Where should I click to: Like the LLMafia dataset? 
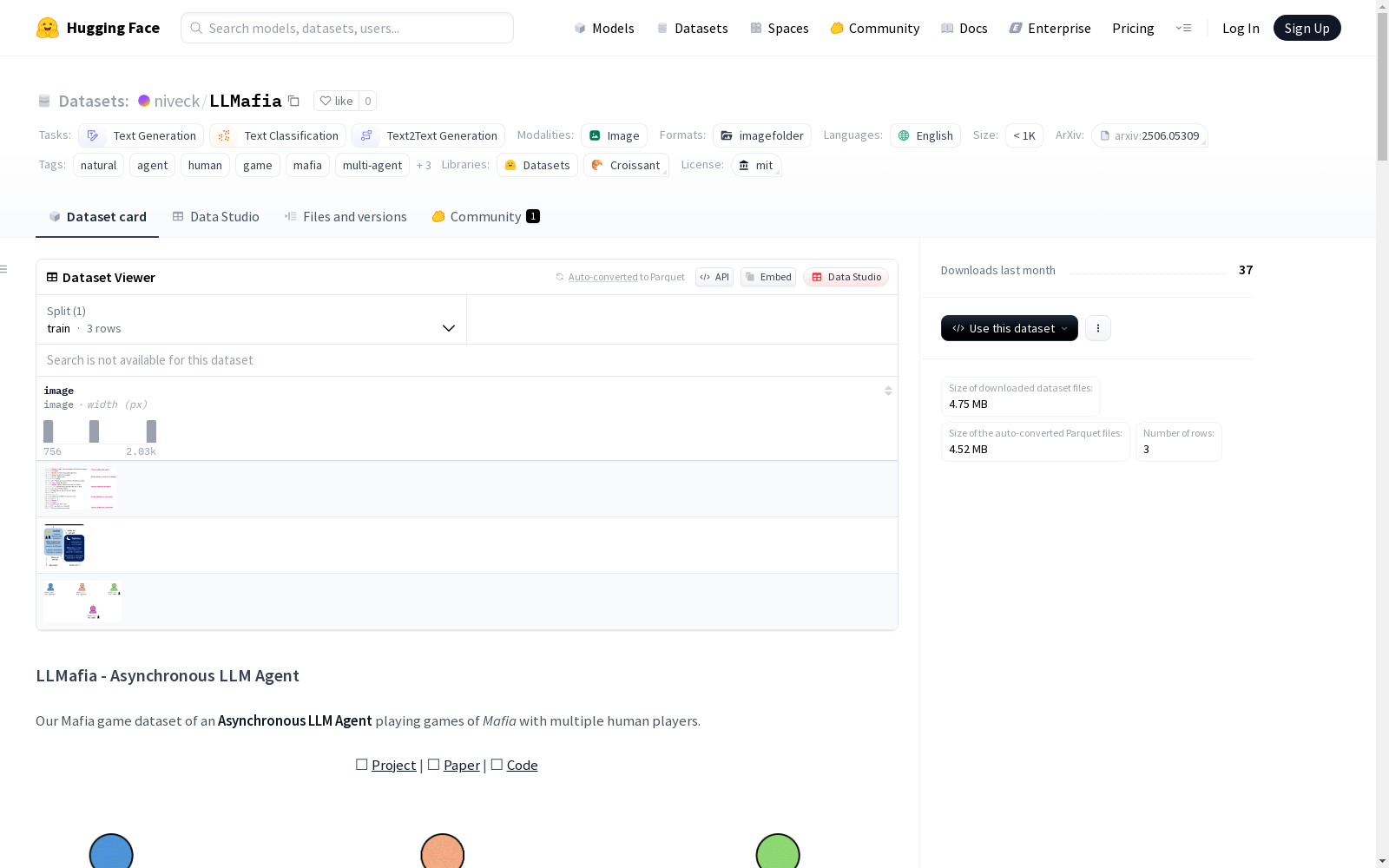point(337,101)
